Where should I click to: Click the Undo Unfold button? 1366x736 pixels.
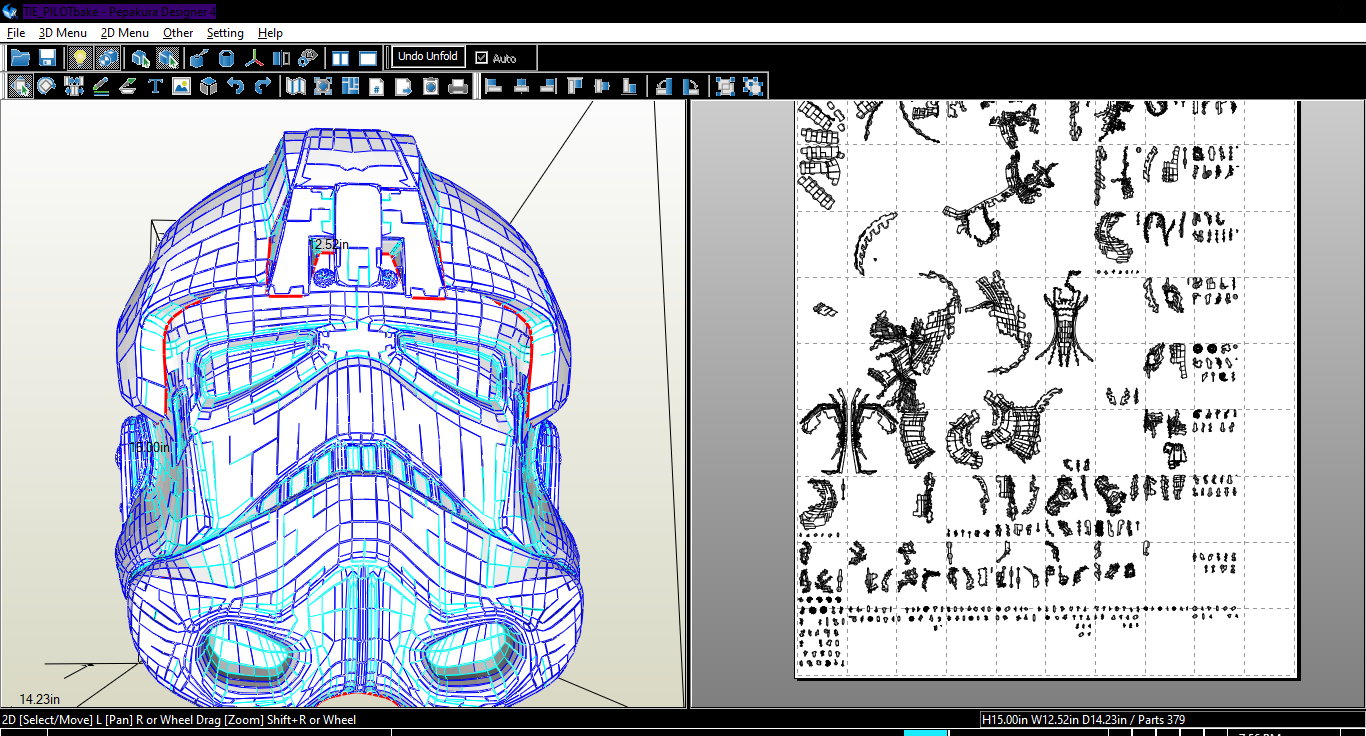[428, 57]
